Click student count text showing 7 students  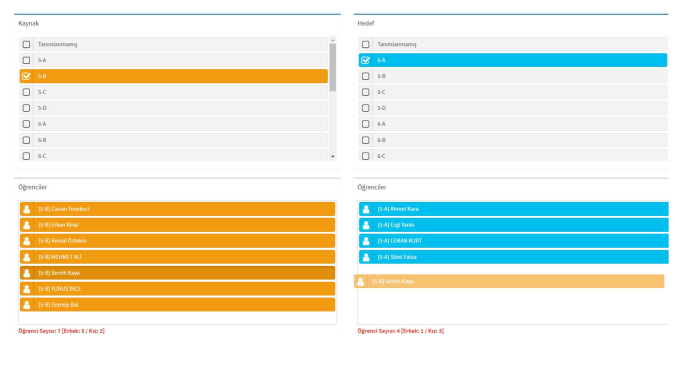[61, 331]
